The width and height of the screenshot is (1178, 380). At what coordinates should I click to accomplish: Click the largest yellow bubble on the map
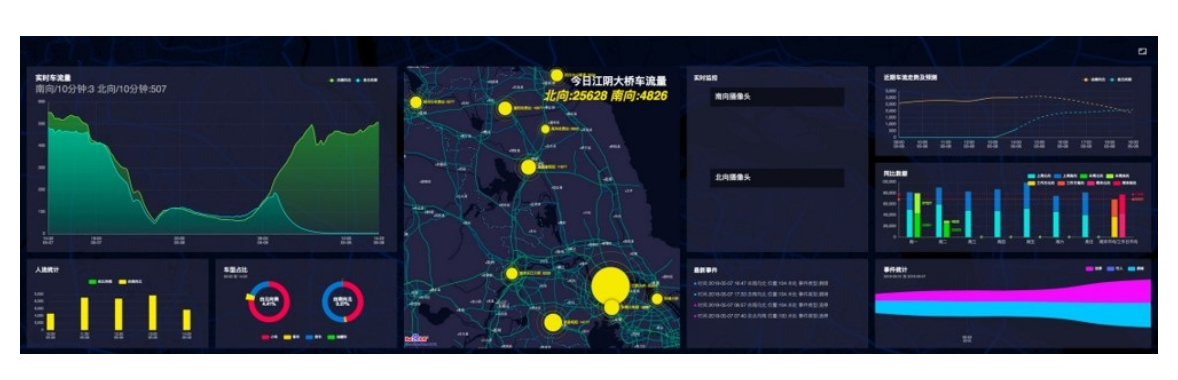pos(610,285)
